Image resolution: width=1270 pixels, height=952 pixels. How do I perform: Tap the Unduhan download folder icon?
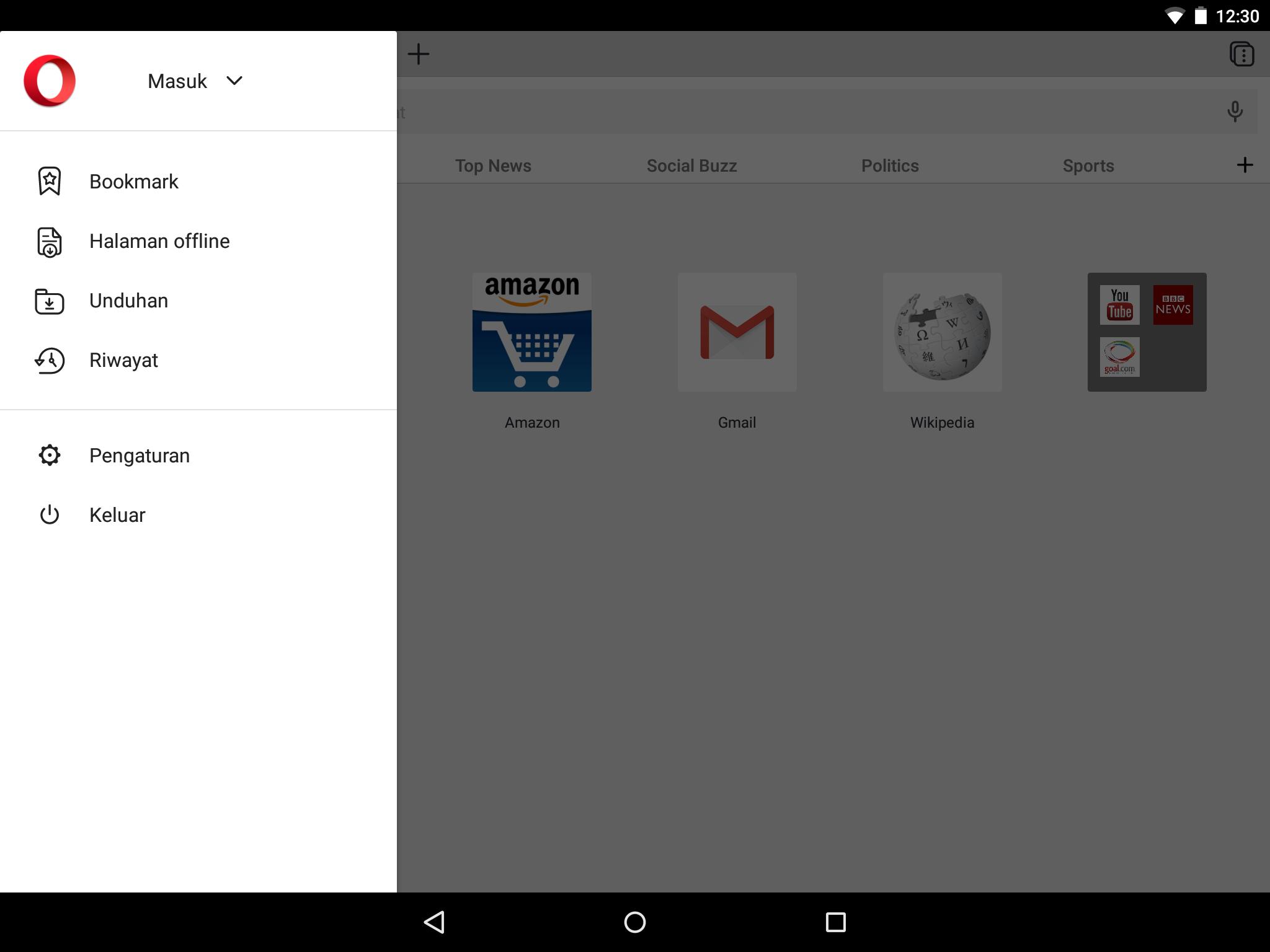pos(50,301)
